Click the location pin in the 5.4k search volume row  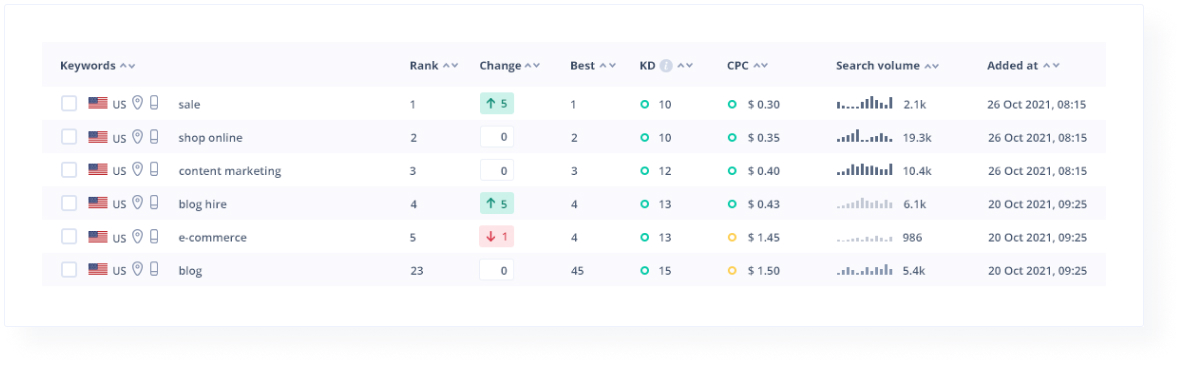click(x=137, y=269)
